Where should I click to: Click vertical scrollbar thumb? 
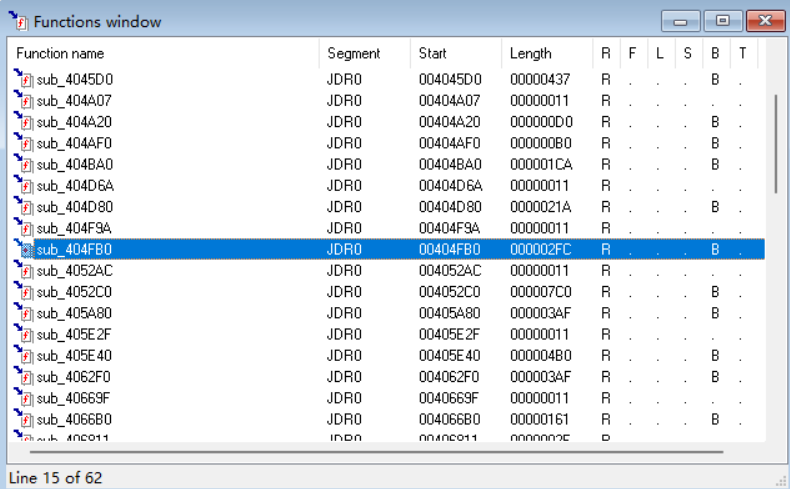(776, 144)
